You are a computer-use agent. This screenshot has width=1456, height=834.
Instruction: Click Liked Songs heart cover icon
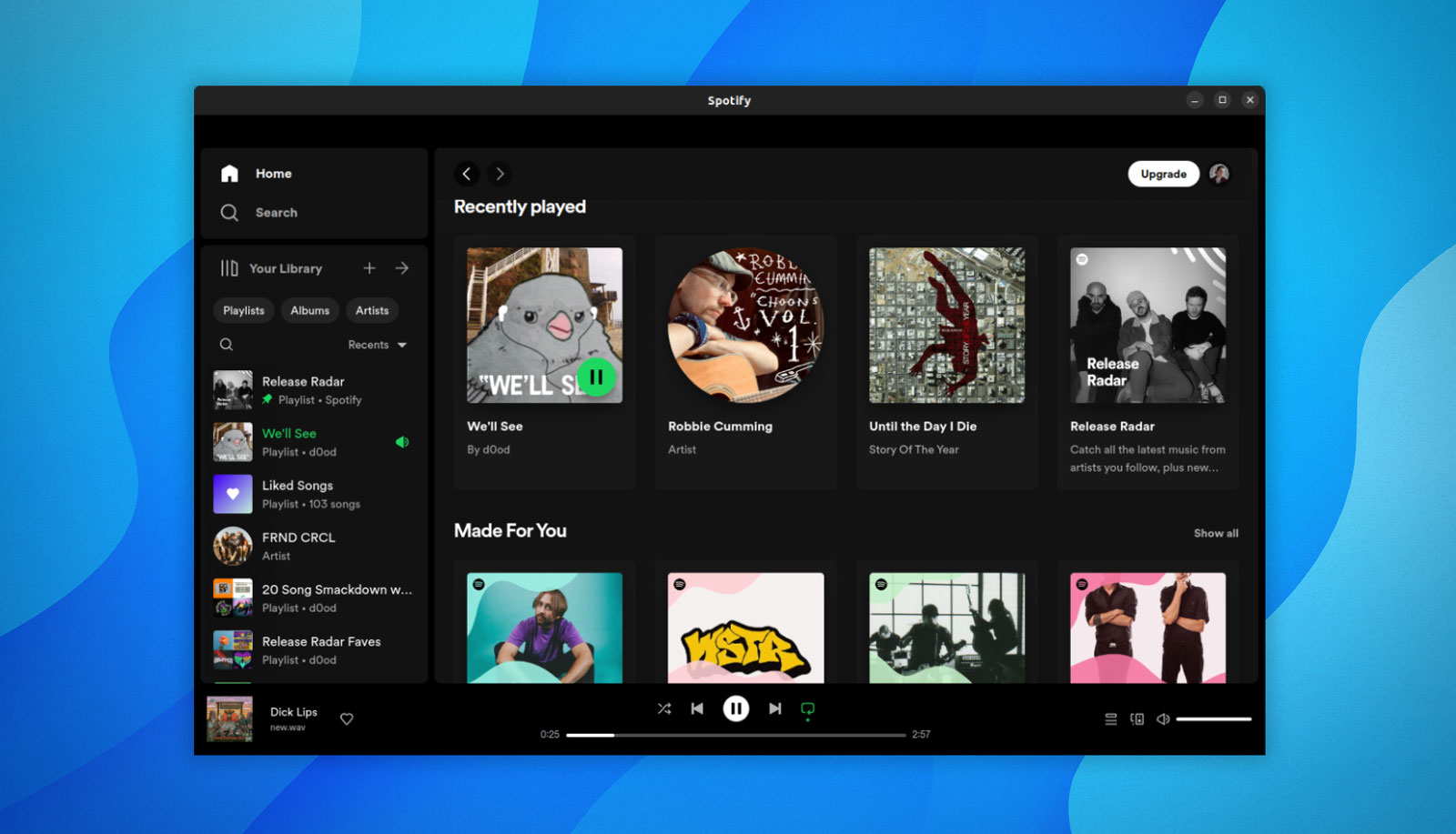[x=233, y=494]
